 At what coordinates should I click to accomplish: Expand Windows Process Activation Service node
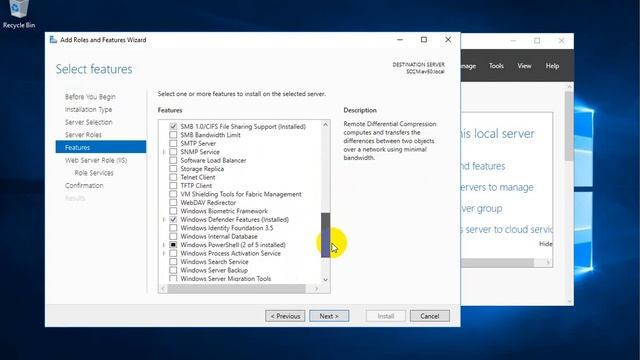[164, 253]
